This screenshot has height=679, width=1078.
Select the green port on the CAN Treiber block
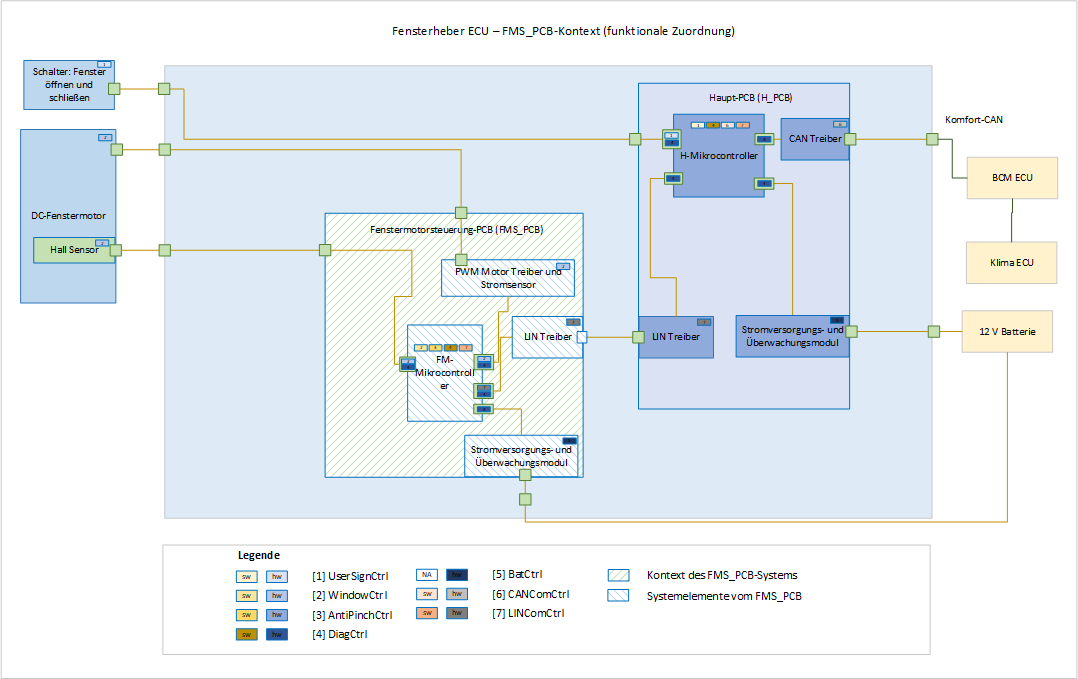(x=850, y=140)
